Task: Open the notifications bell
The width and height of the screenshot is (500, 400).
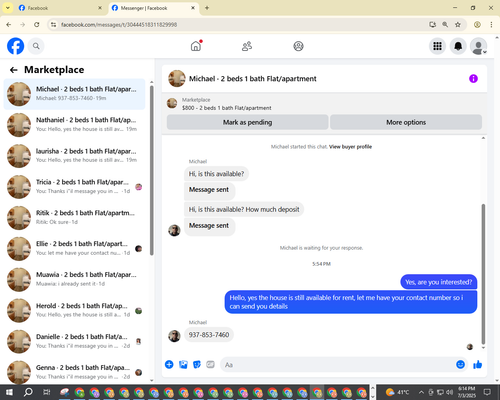Action: (x=458, y=46)
